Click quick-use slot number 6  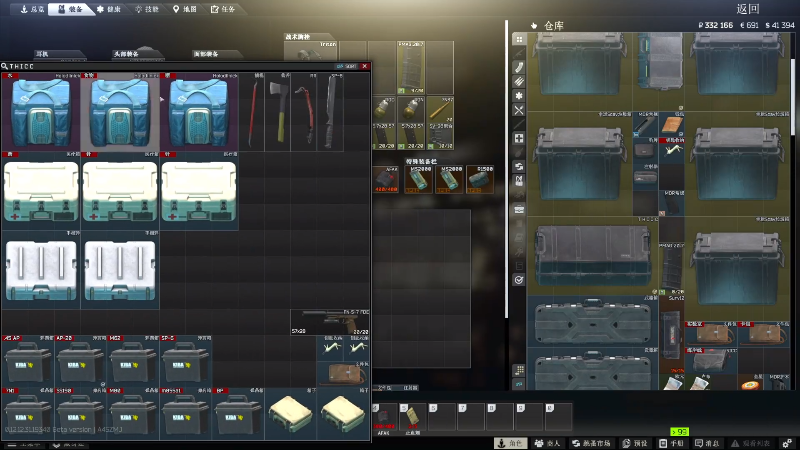442,417
